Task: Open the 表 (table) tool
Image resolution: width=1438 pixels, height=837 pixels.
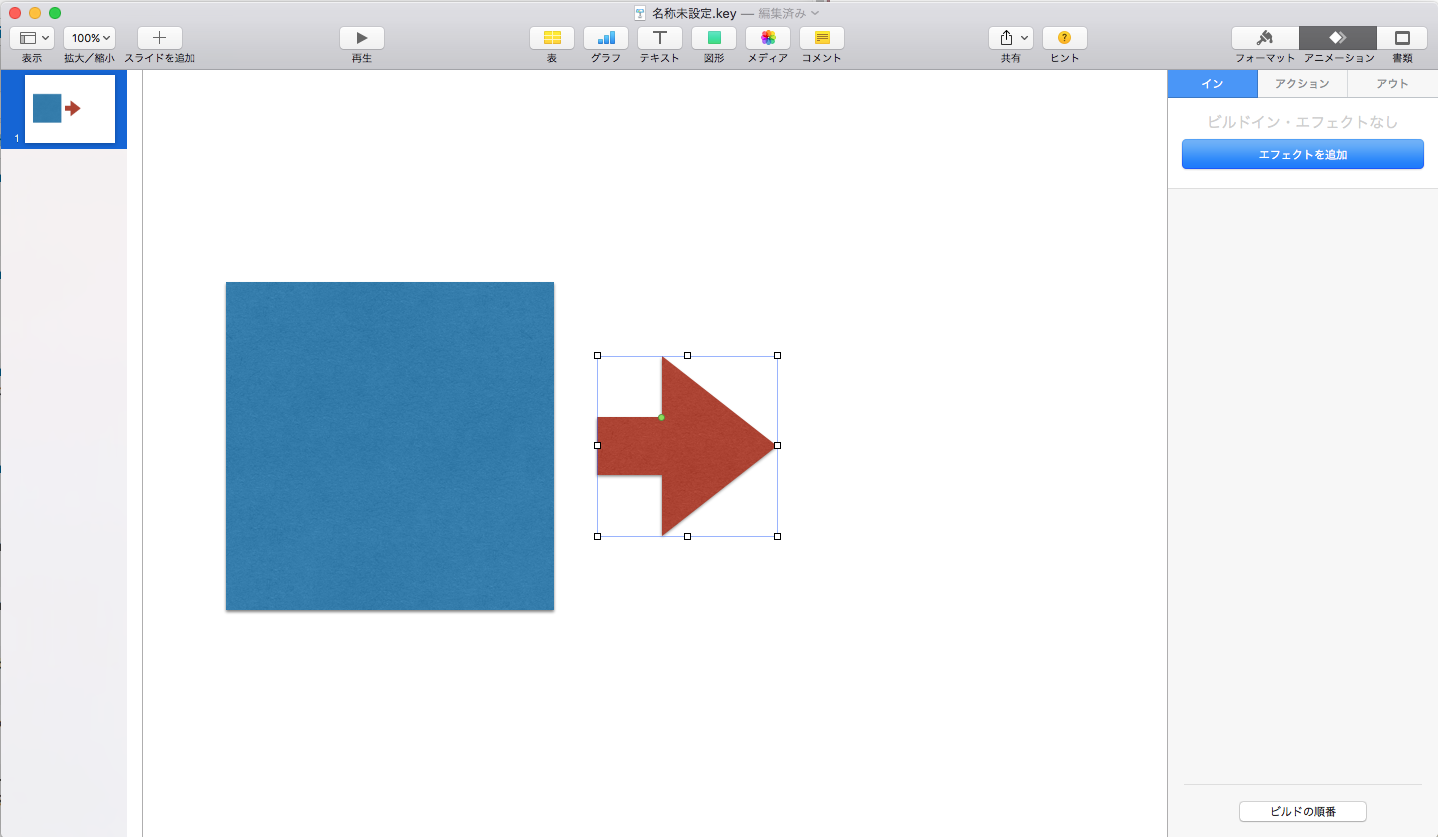Action: click(551, 38)
